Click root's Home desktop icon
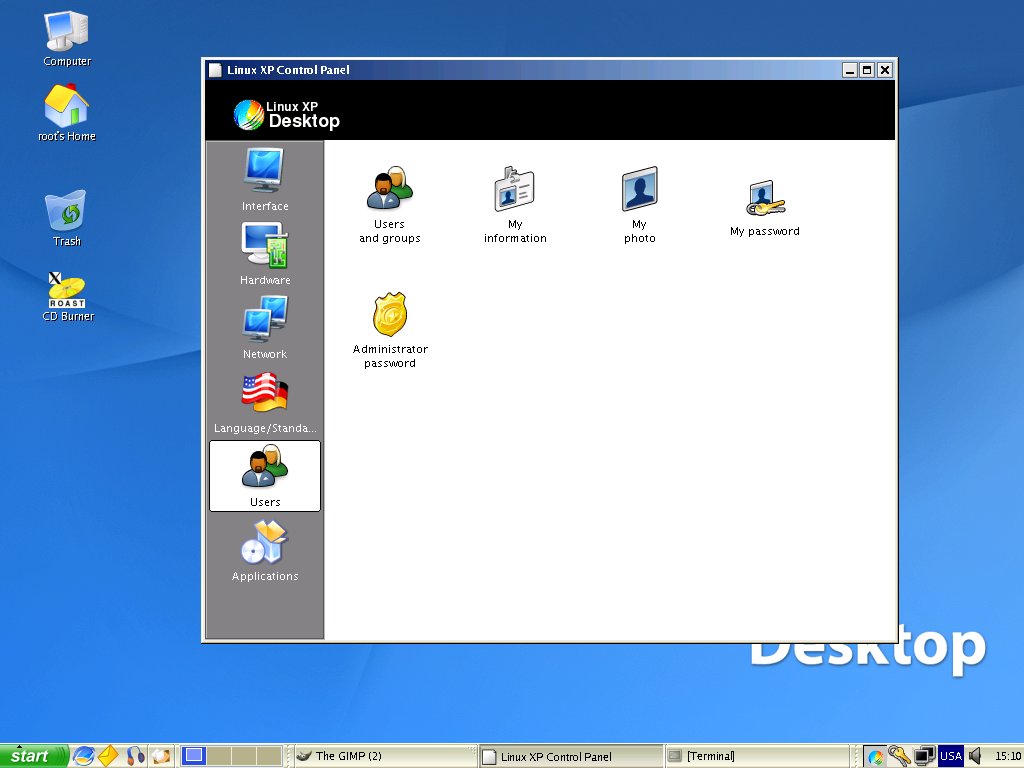The width and height of the screenshot is (1024, 768). point(67,112)
